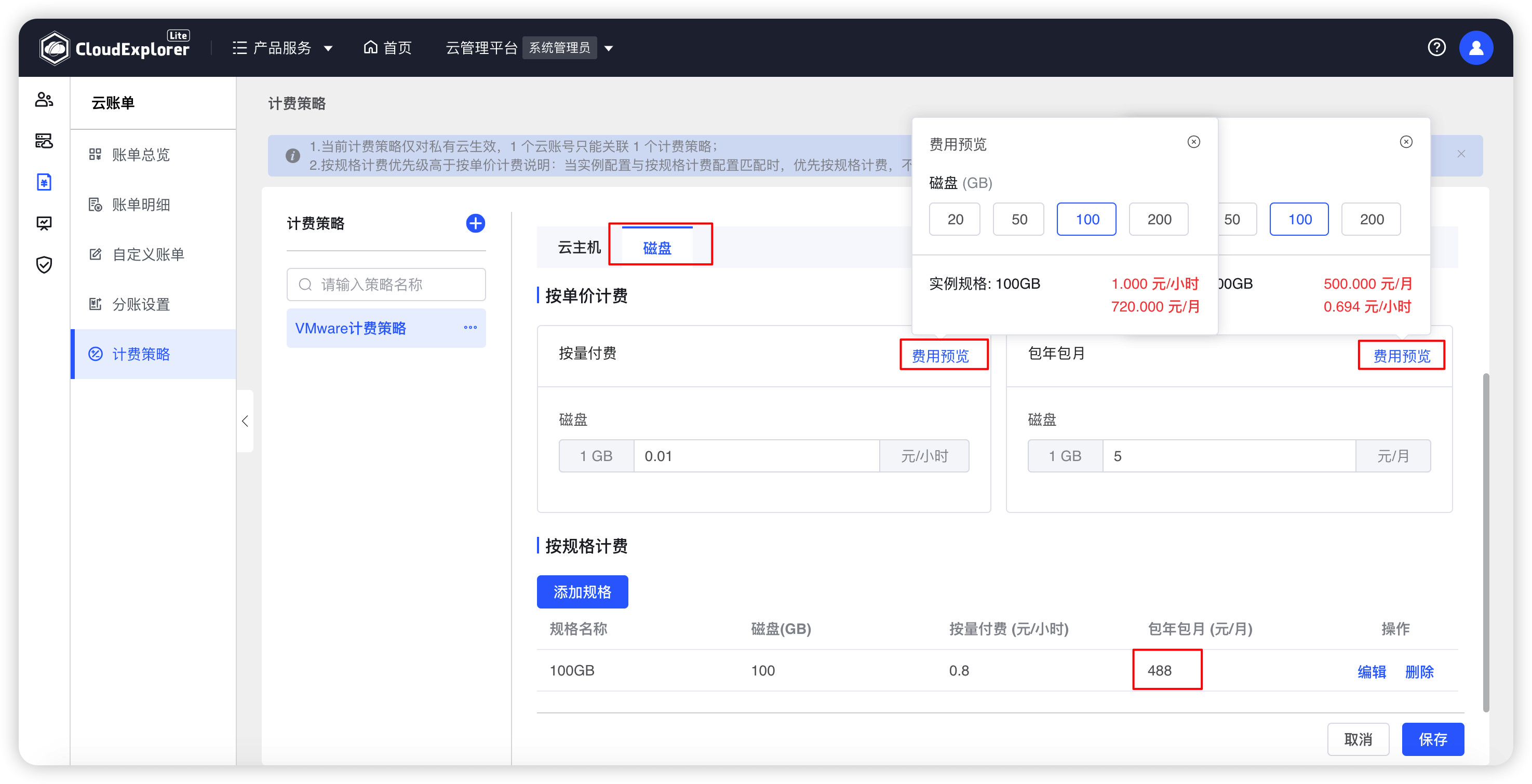Image resolution: width=1532 pixels, height=784 pixels.
Task: Click the 500.000 元/月 preview price
Action: pos(1367,283)
